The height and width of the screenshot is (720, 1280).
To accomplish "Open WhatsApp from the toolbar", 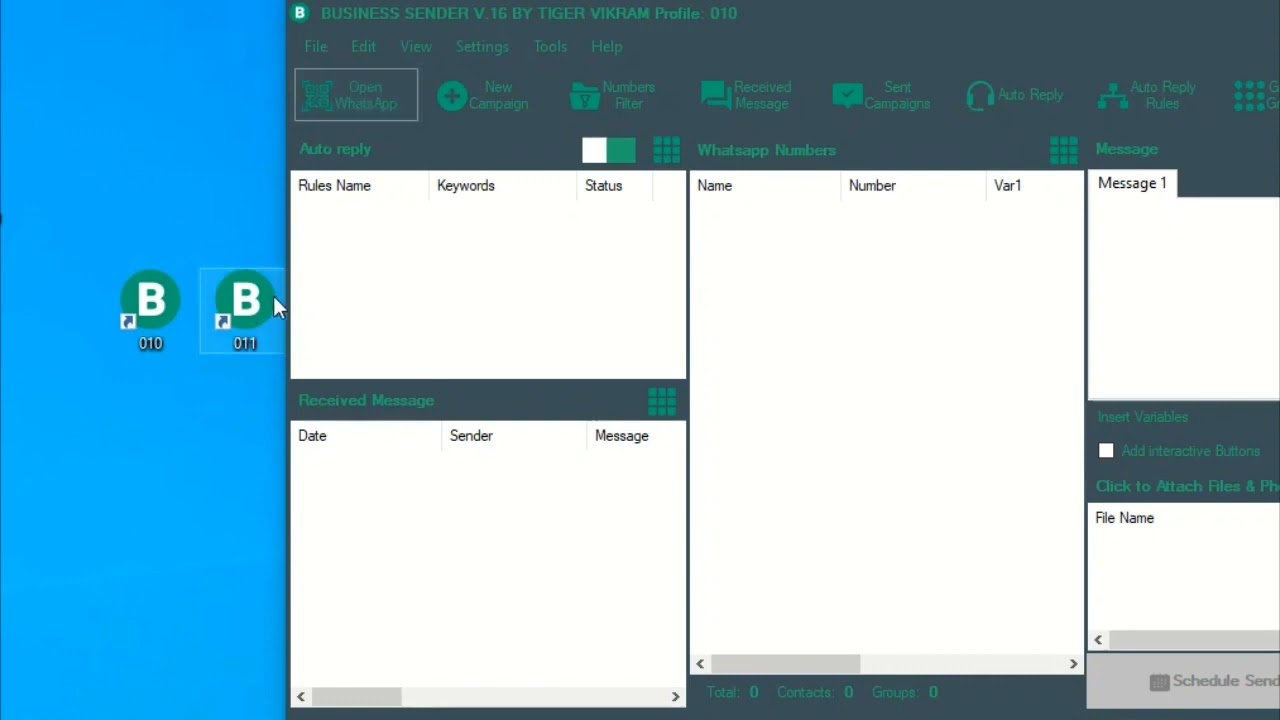I will click(x=356, y=95).
